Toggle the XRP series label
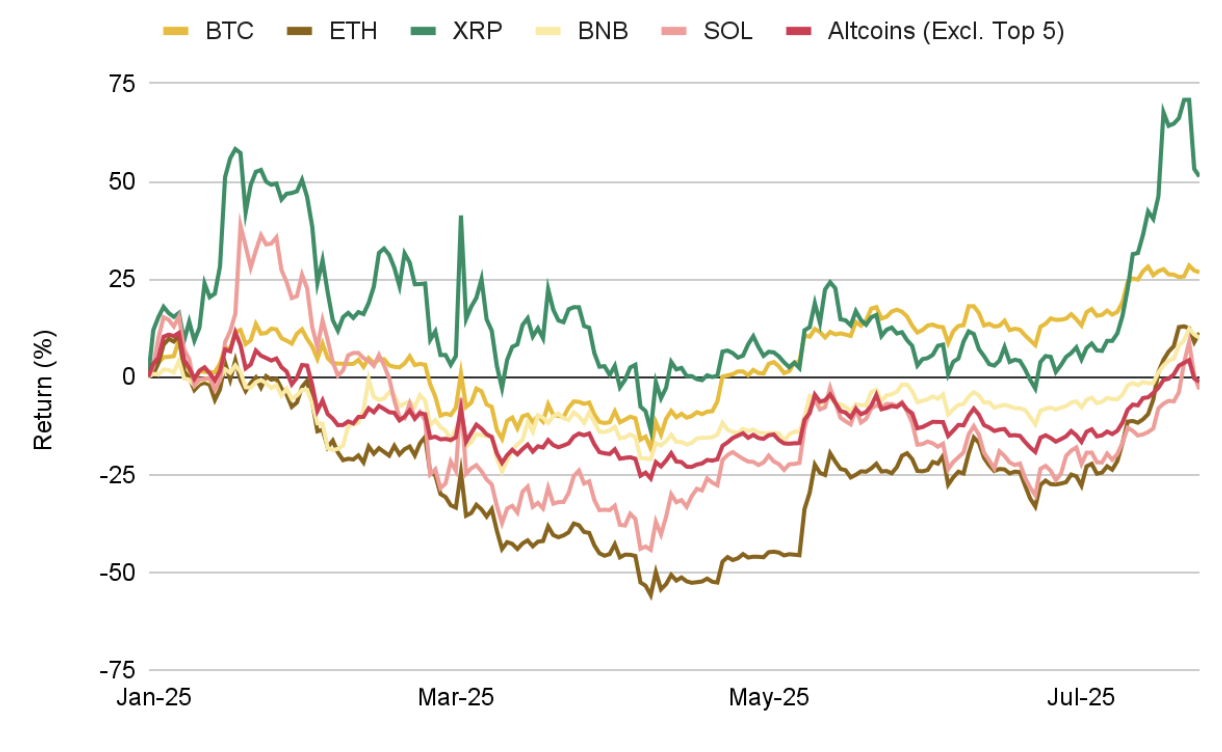Screen dimensions: 1222x752 [476, 31]
